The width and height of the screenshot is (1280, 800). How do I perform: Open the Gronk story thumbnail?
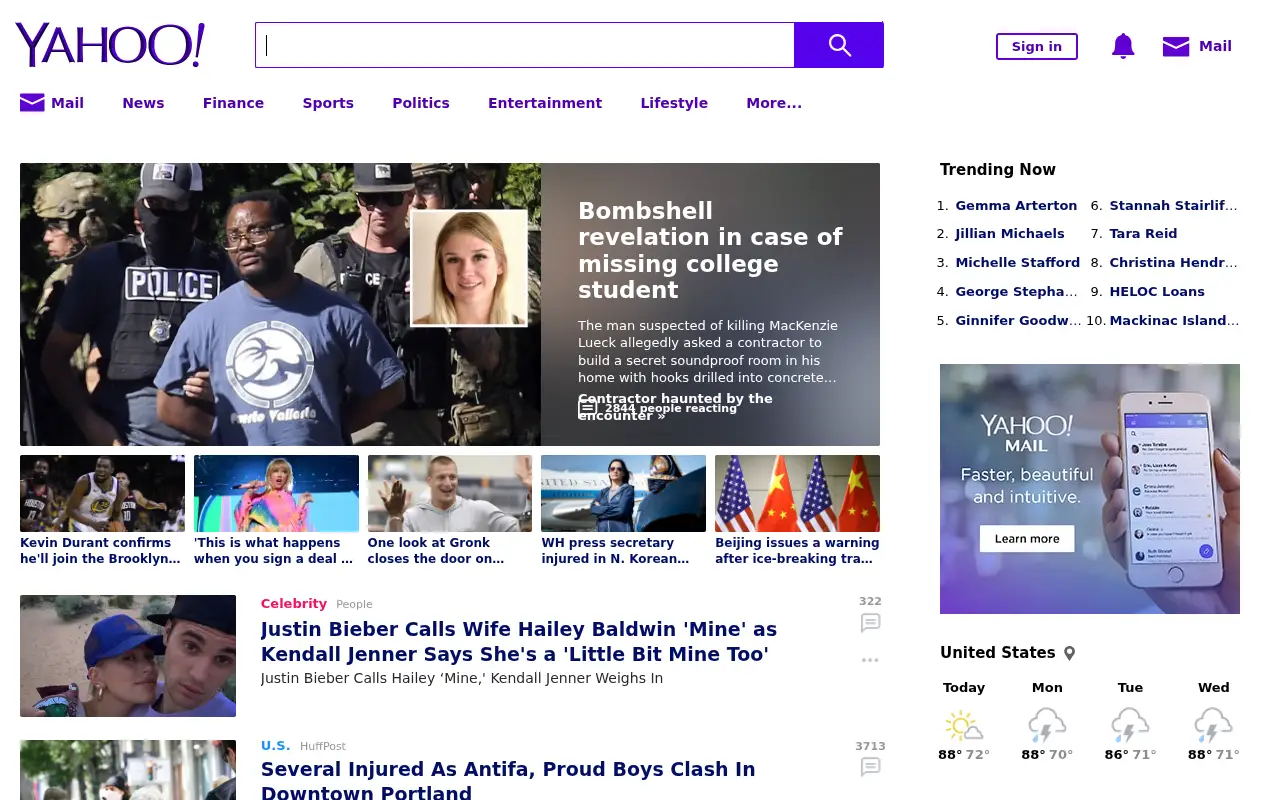pos(450,494)
